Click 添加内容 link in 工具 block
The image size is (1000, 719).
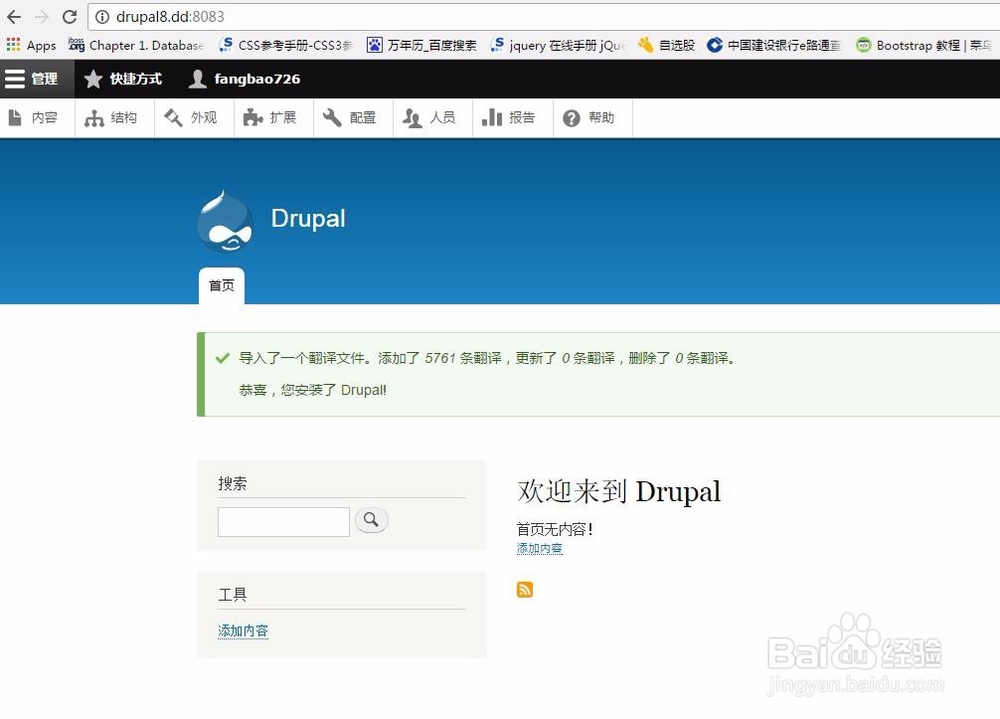pyautogui.click(x=243, y=631)
